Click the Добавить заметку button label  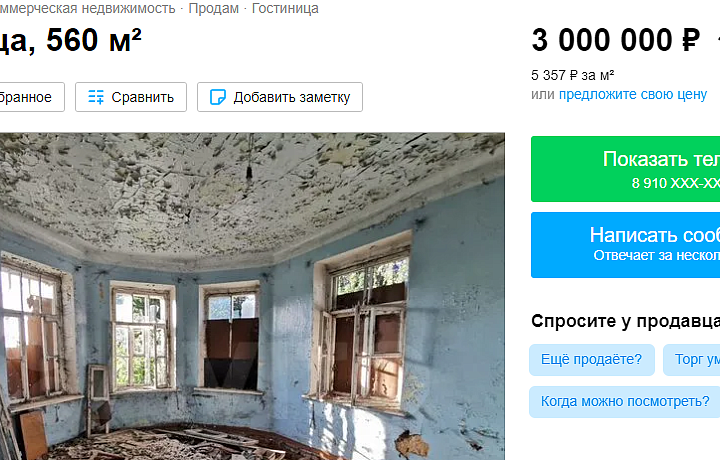click(292, 97)
